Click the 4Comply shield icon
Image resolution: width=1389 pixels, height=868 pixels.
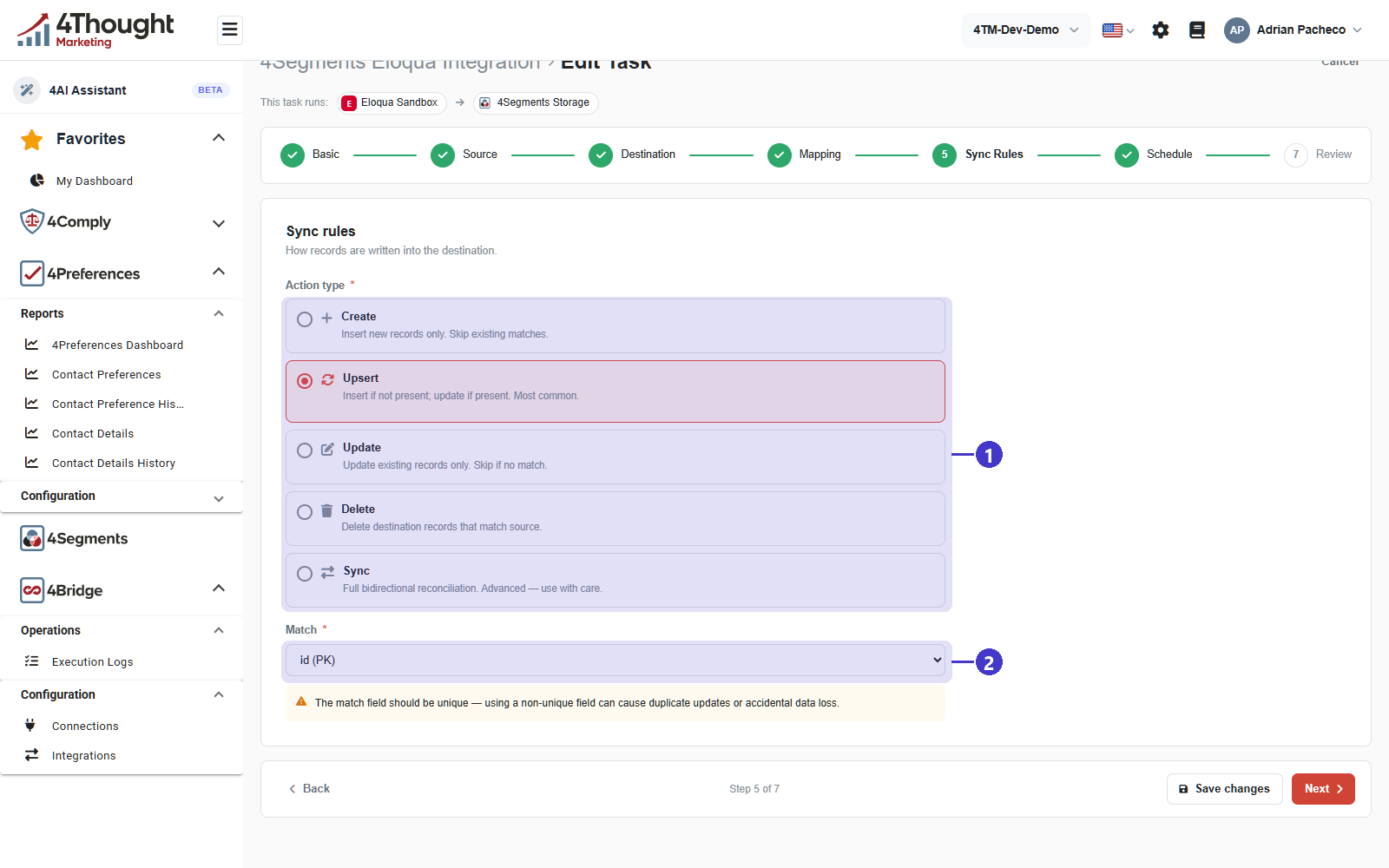32,221
